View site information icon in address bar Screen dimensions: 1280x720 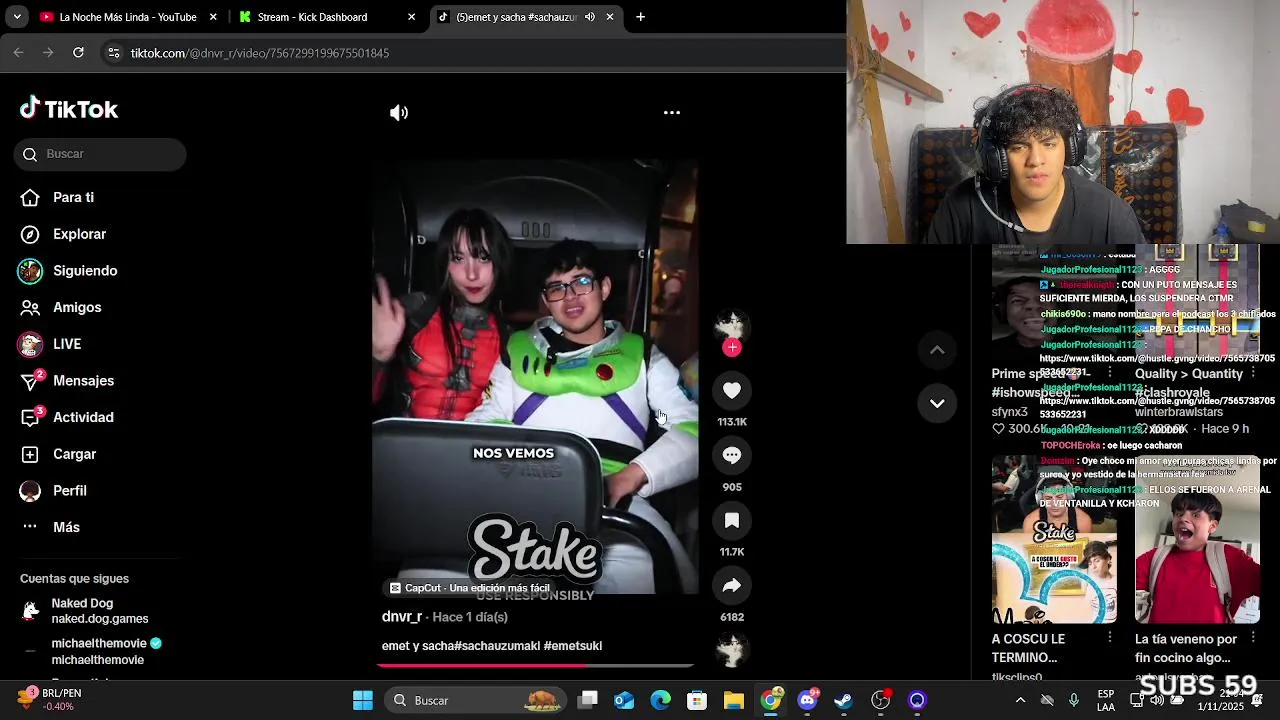[x=114, y=53]
